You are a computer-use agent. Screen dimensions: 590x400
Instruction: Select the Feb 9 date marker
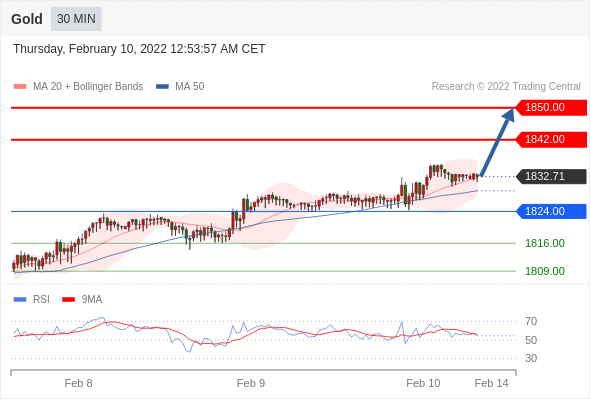(251, 383)
